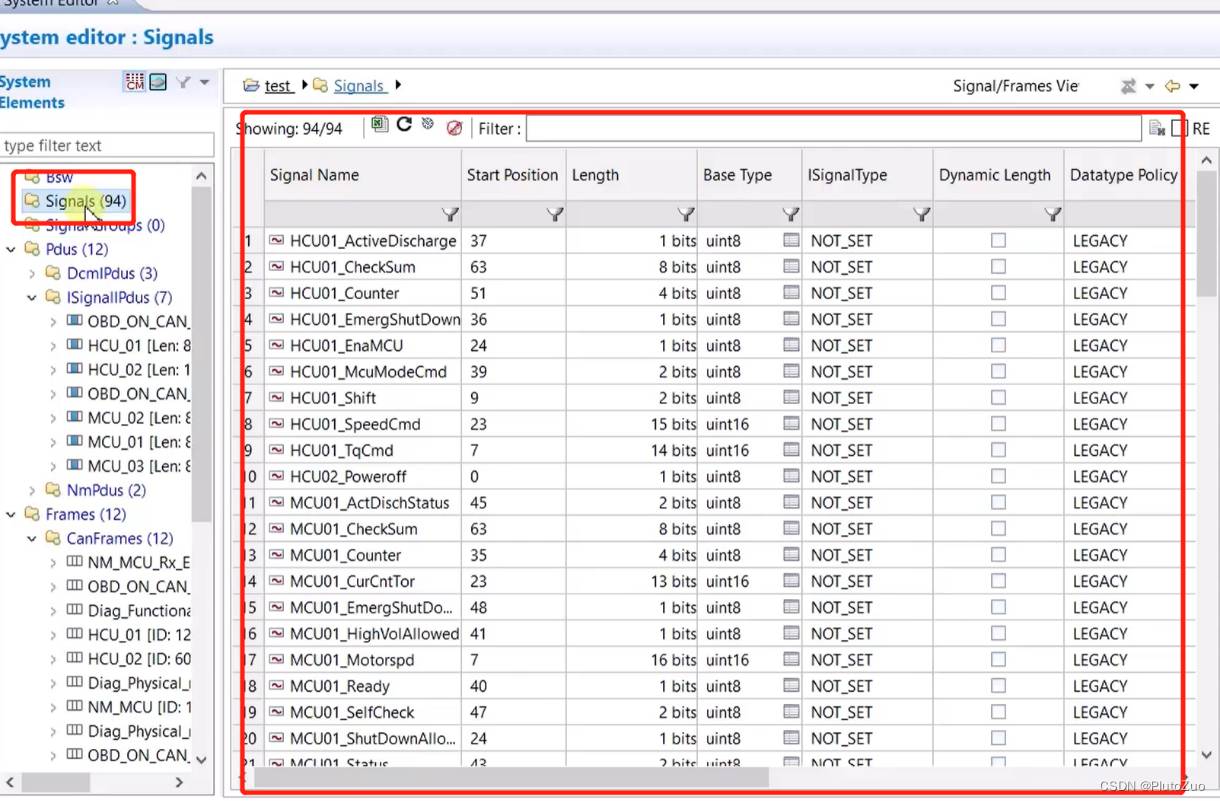Click the ISignalType column filter funnel
Viewport: 1220px width, 801px height.
point(922,214)
